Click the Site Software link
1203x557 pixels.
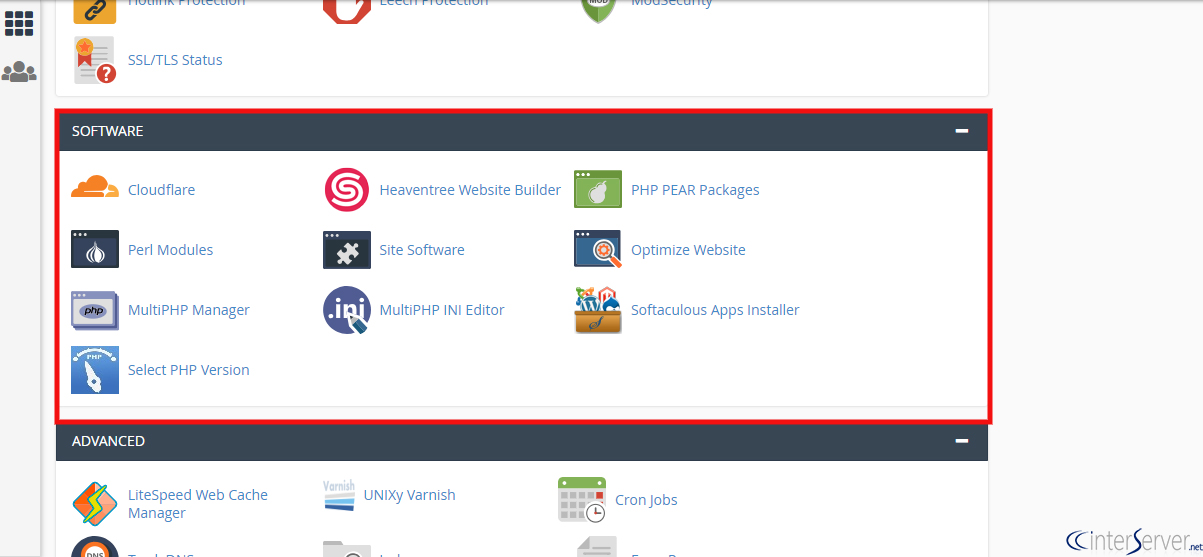(422, 250)
